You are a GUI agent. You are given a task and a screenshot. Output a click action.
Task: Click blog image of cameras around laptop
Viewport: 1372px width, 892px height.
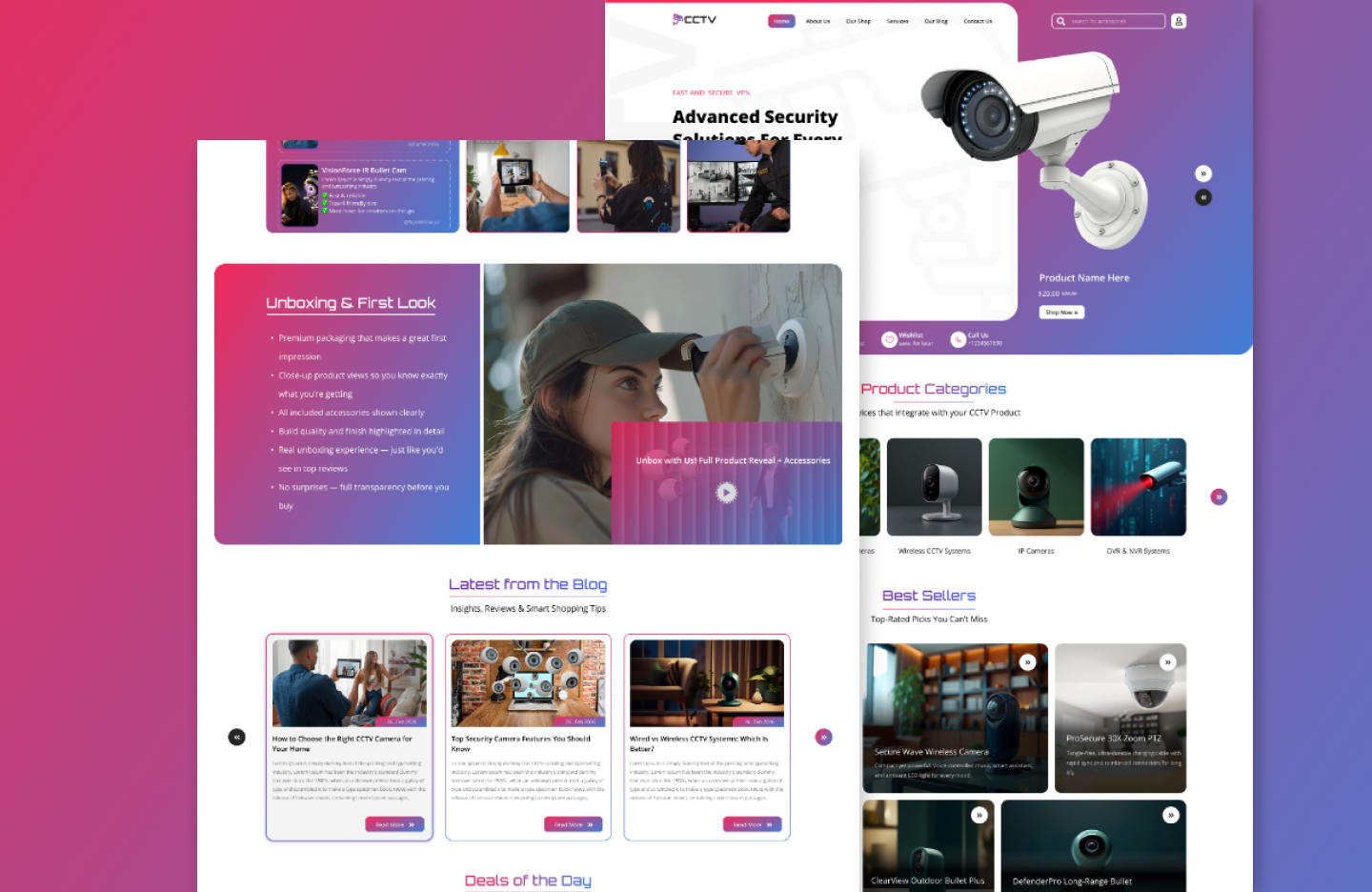528,683
